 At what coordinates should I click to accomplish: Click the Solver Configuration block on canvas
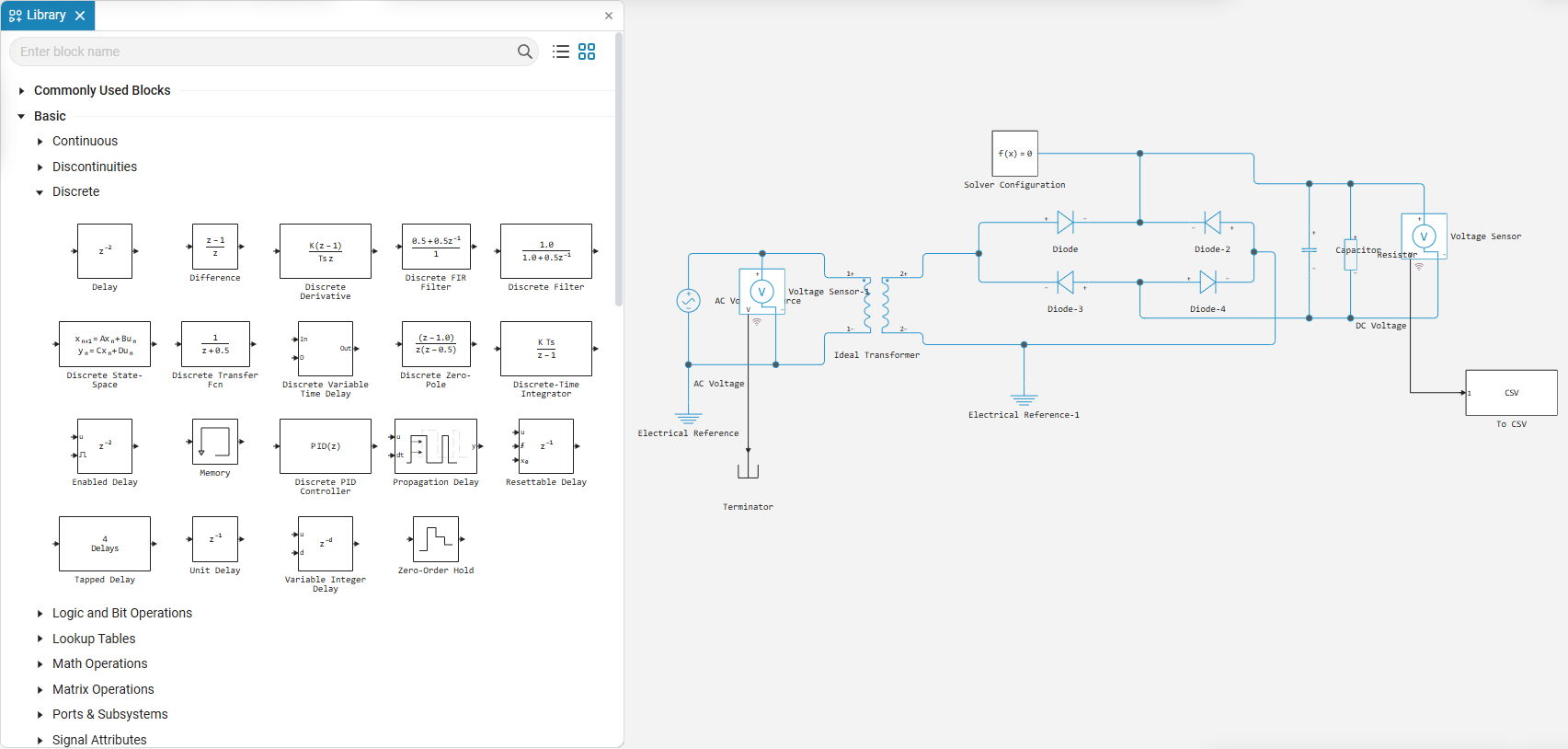(1015, 154)
